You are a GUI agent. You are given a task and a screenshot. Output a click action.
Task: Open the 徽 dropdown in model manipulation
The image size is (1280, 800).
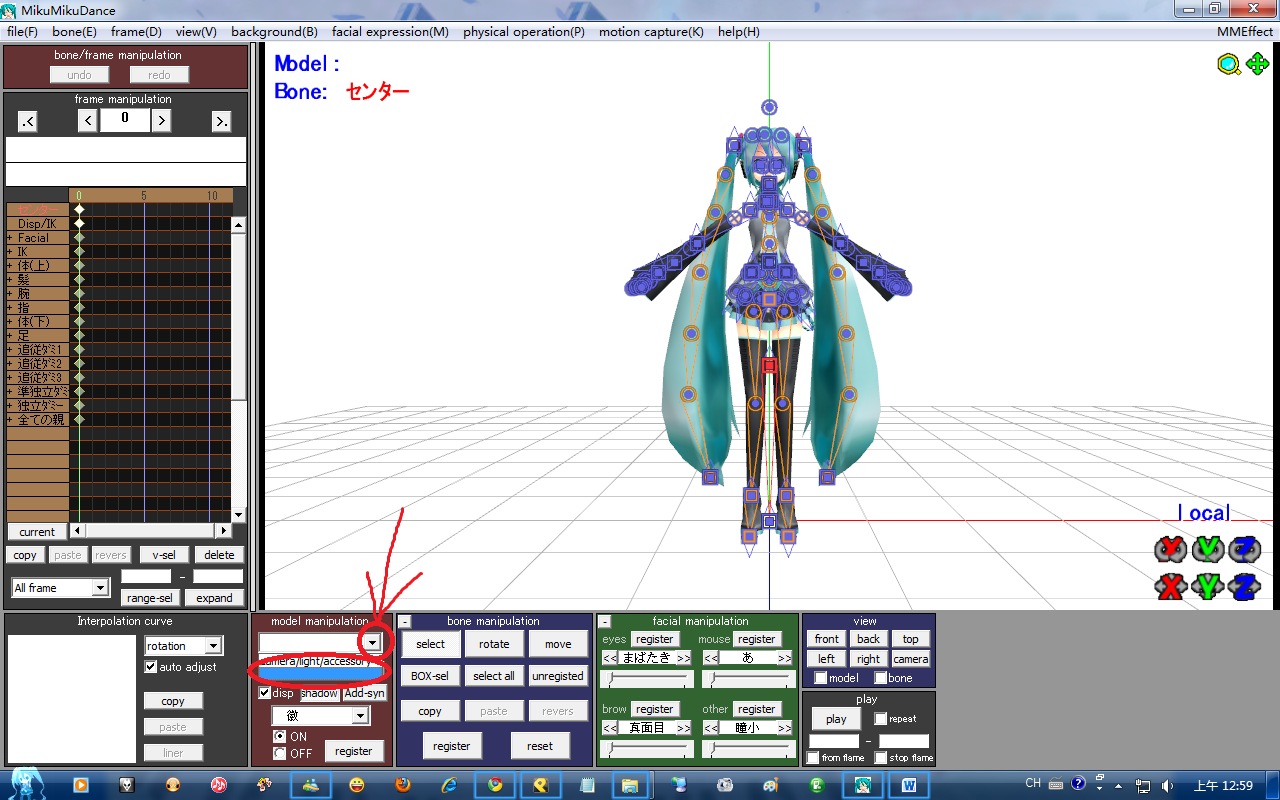point(360,716)
